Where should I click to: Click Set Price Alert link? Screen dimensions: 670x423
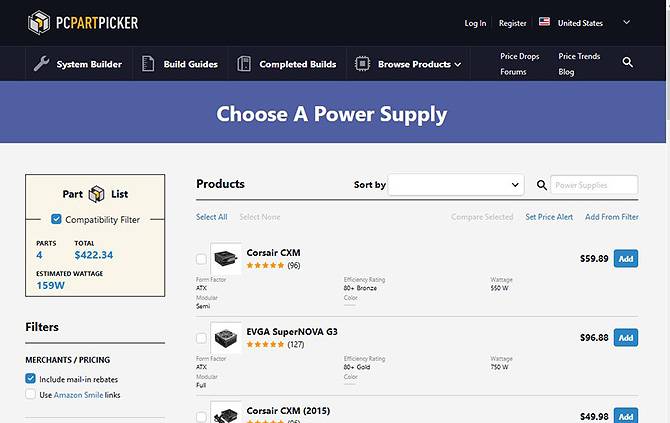pos(549,217)
